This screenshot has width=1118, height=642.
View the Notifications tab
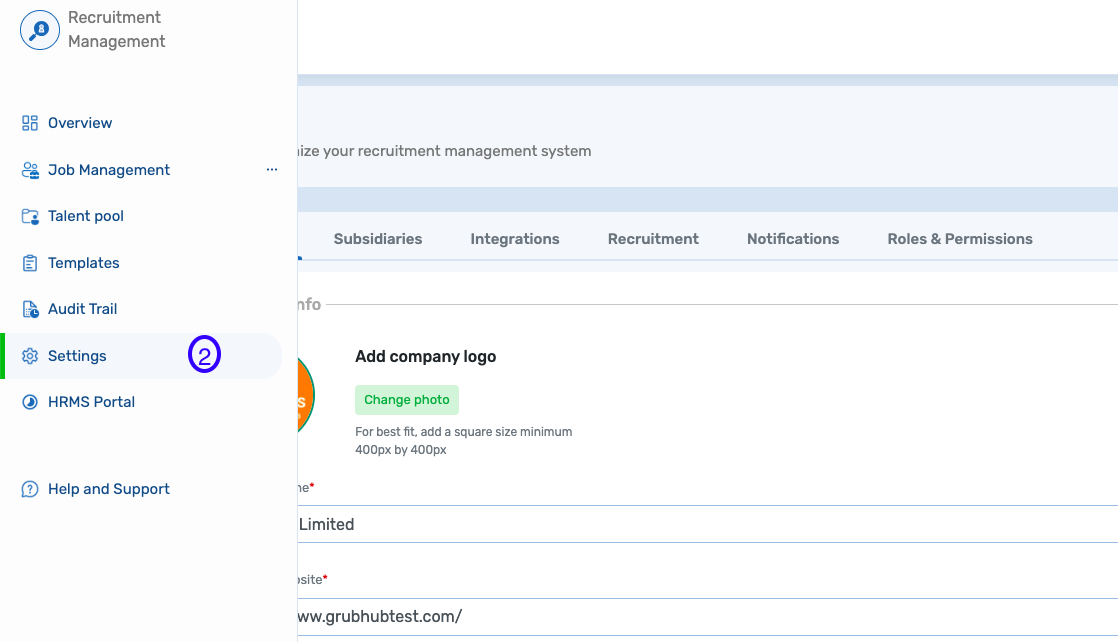click(792, 238)
